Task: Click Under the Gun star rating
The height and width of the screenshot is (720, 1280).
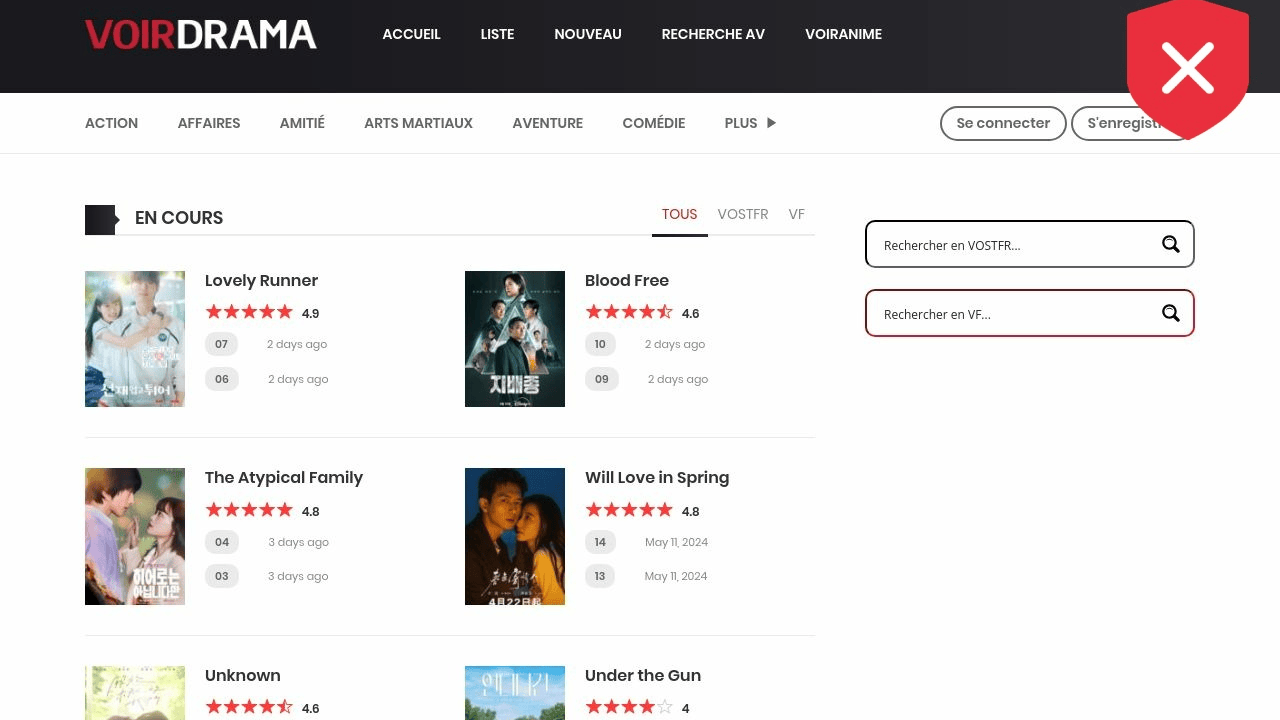Action: (x=629, y=707)
